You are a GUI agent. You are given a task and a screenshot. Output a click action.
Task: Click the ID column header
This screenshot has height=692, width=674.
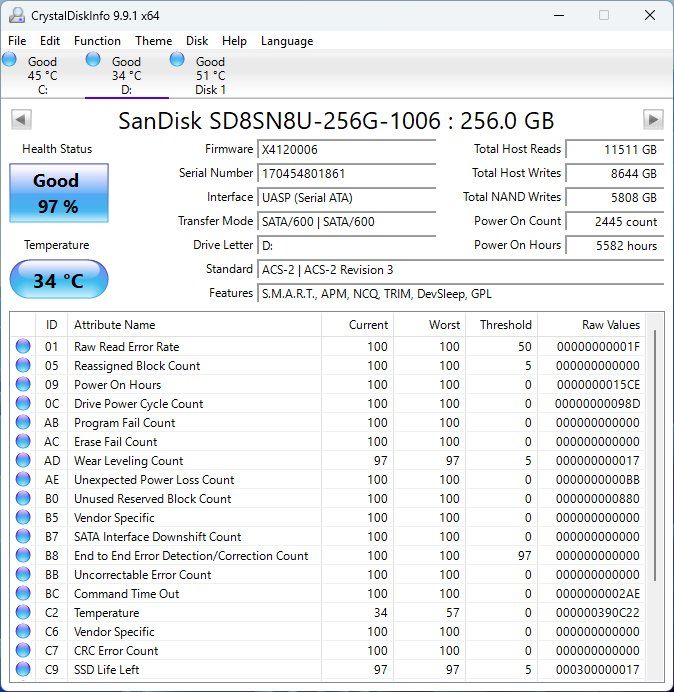pos(52,325)
